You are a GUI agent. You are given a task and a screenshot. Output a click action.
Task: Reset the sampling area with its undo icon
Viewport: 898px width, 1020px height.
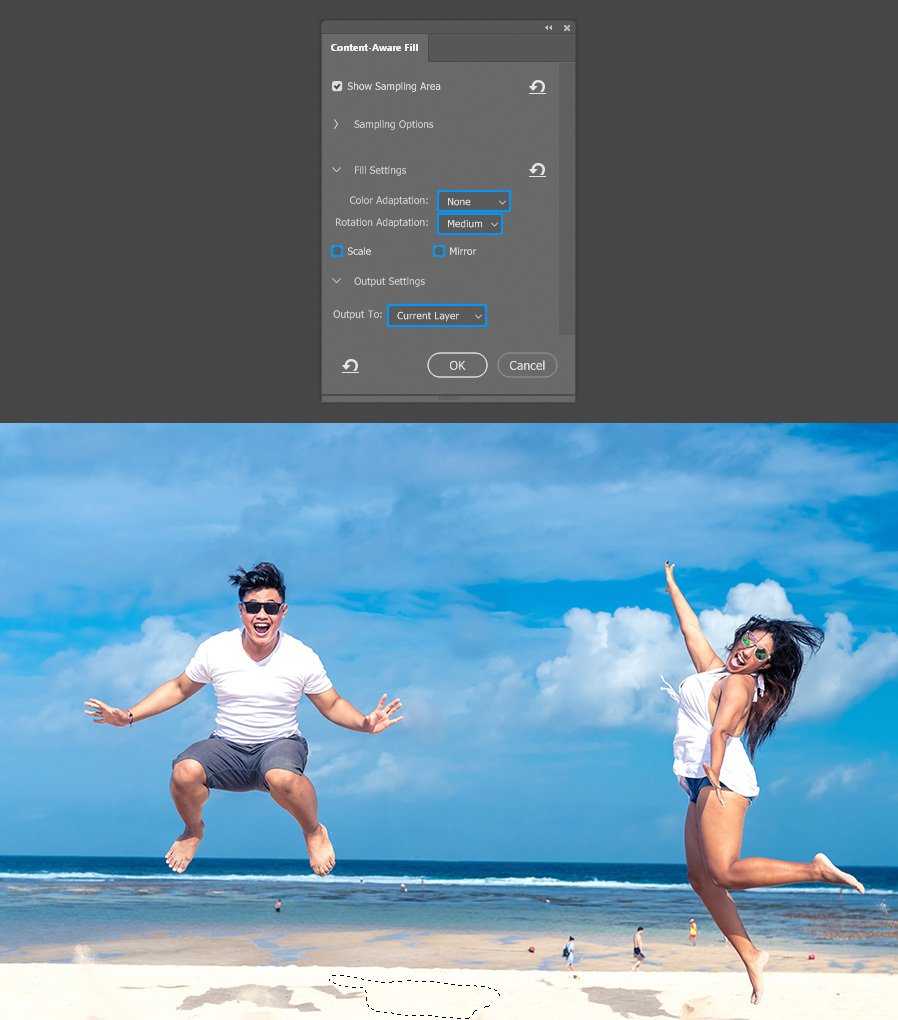tap(537, 87)
